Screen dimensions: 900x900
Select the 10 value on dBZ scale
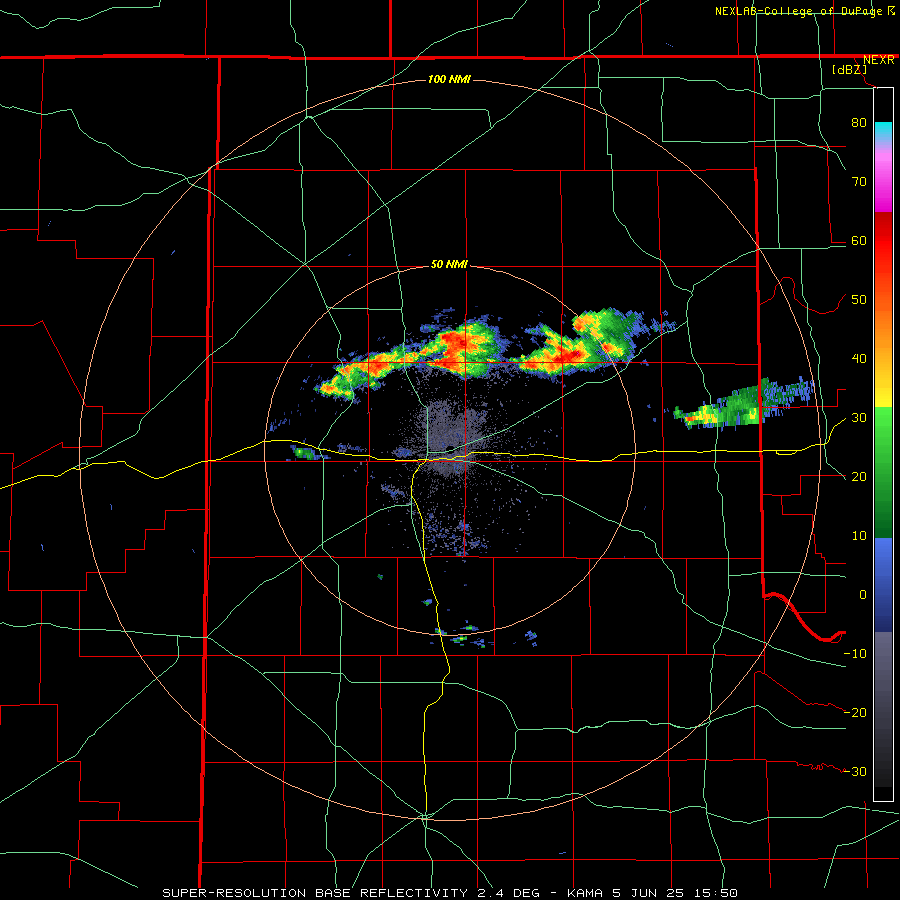(x=859, y=536)
